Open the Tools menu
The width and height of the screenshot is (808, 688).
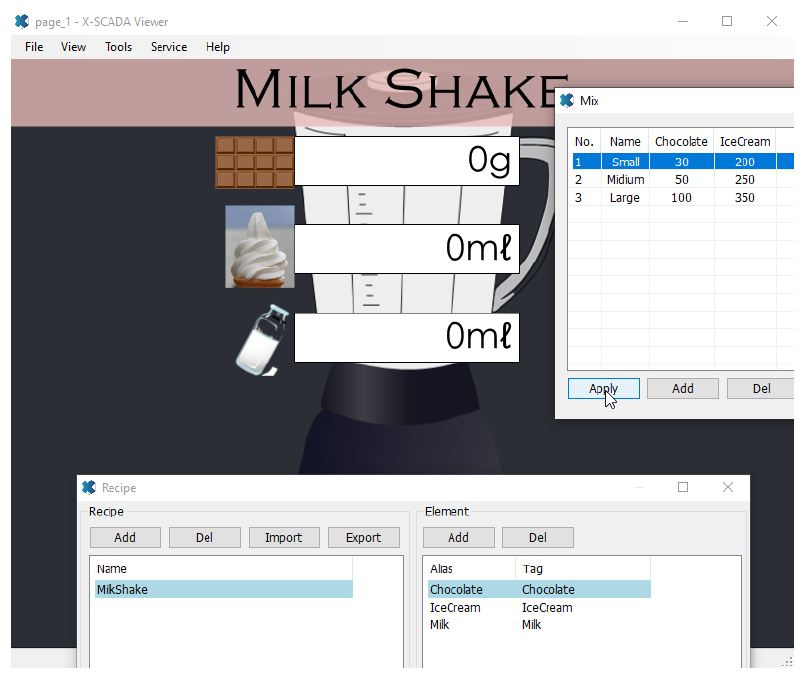[119, 47]
